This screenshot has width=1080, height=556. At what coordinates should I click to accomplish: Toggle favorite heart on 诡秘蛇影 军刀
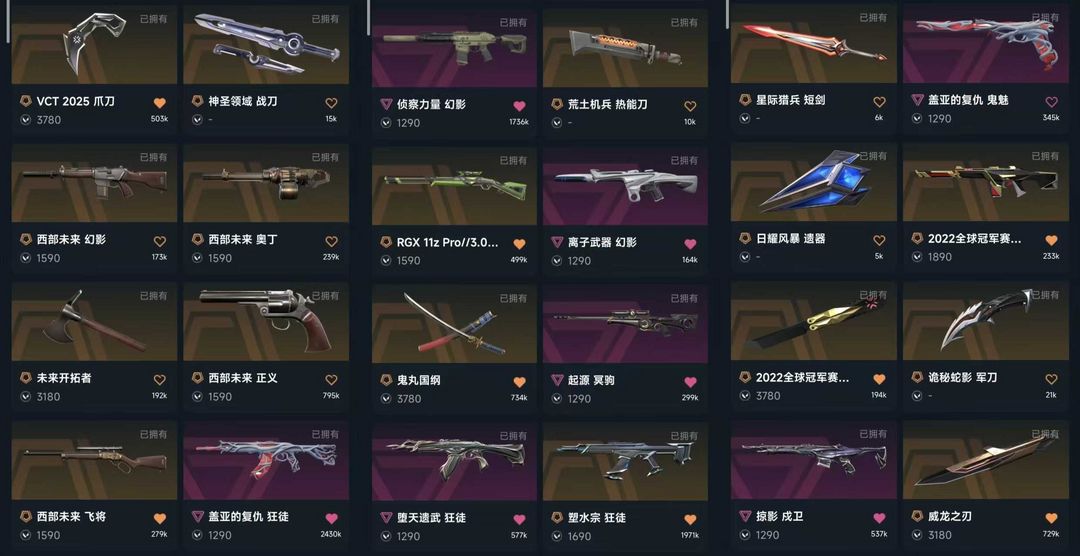coord(1051,379)
